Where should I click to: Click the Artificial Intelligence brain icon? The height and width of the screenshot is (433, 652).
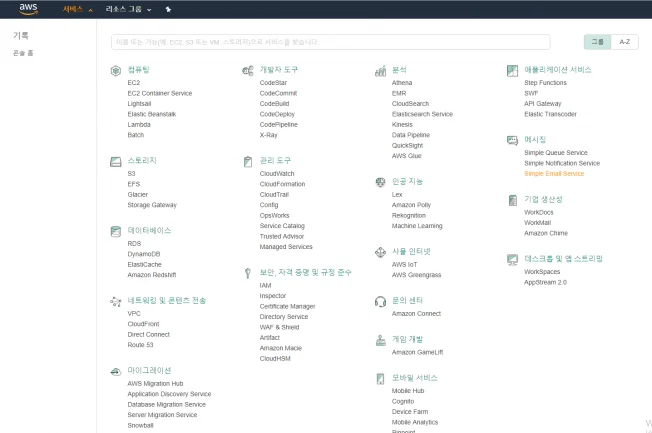380,182
